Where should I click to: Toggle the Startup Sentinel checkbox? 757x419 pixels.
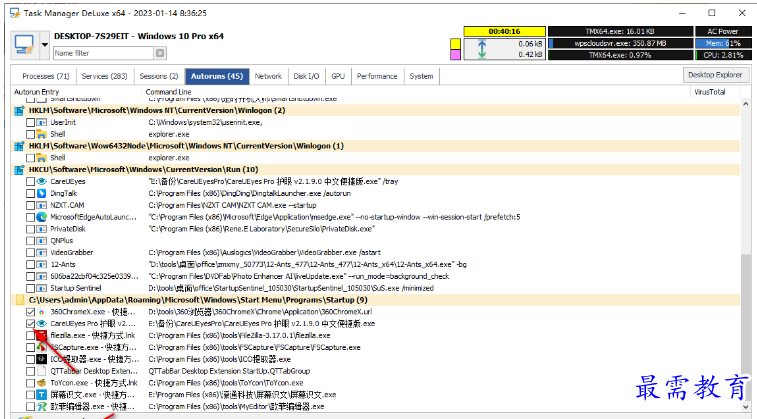pos(30,288)
